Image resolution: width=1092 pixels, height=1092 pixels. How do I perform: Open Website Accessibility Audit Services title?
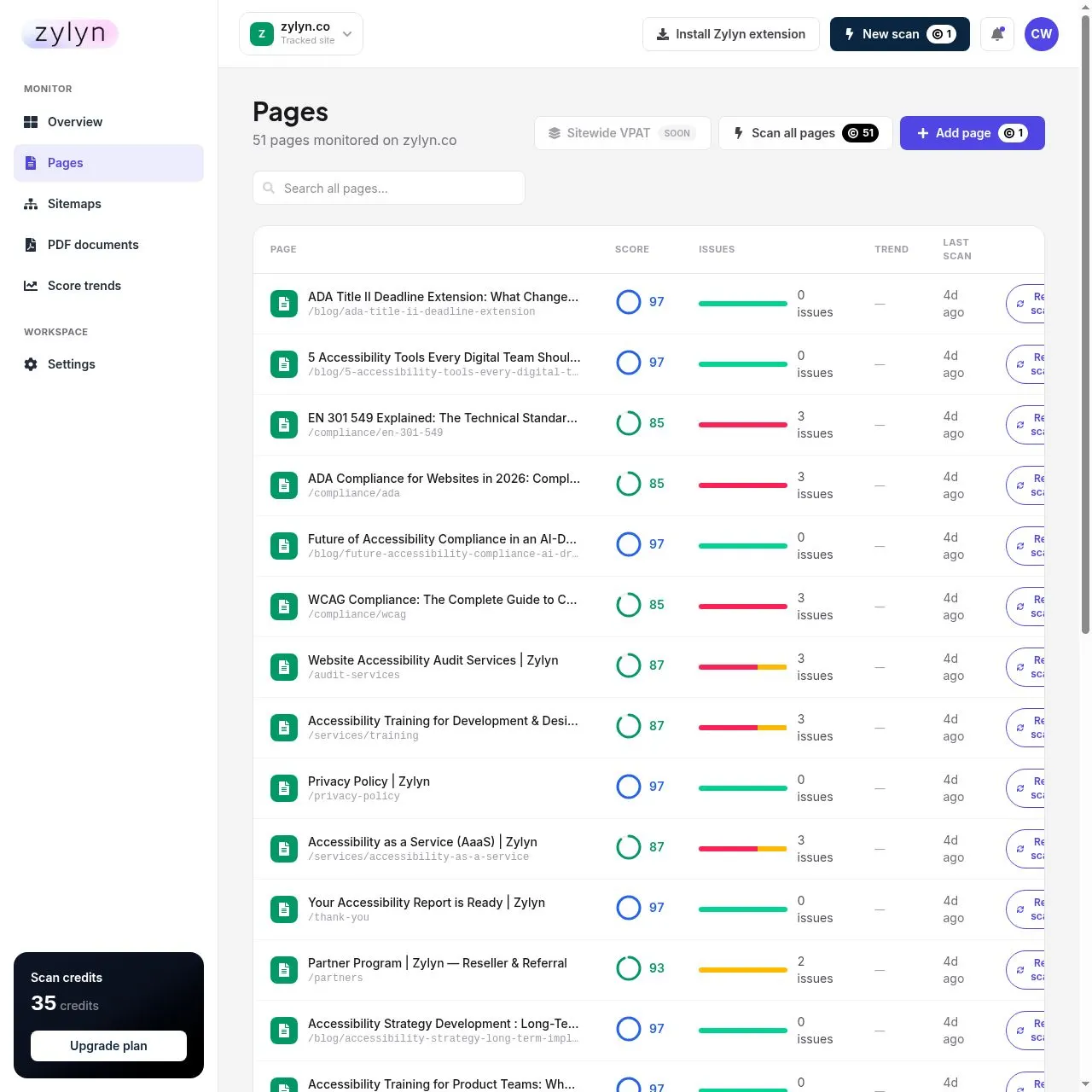(433, 660)
